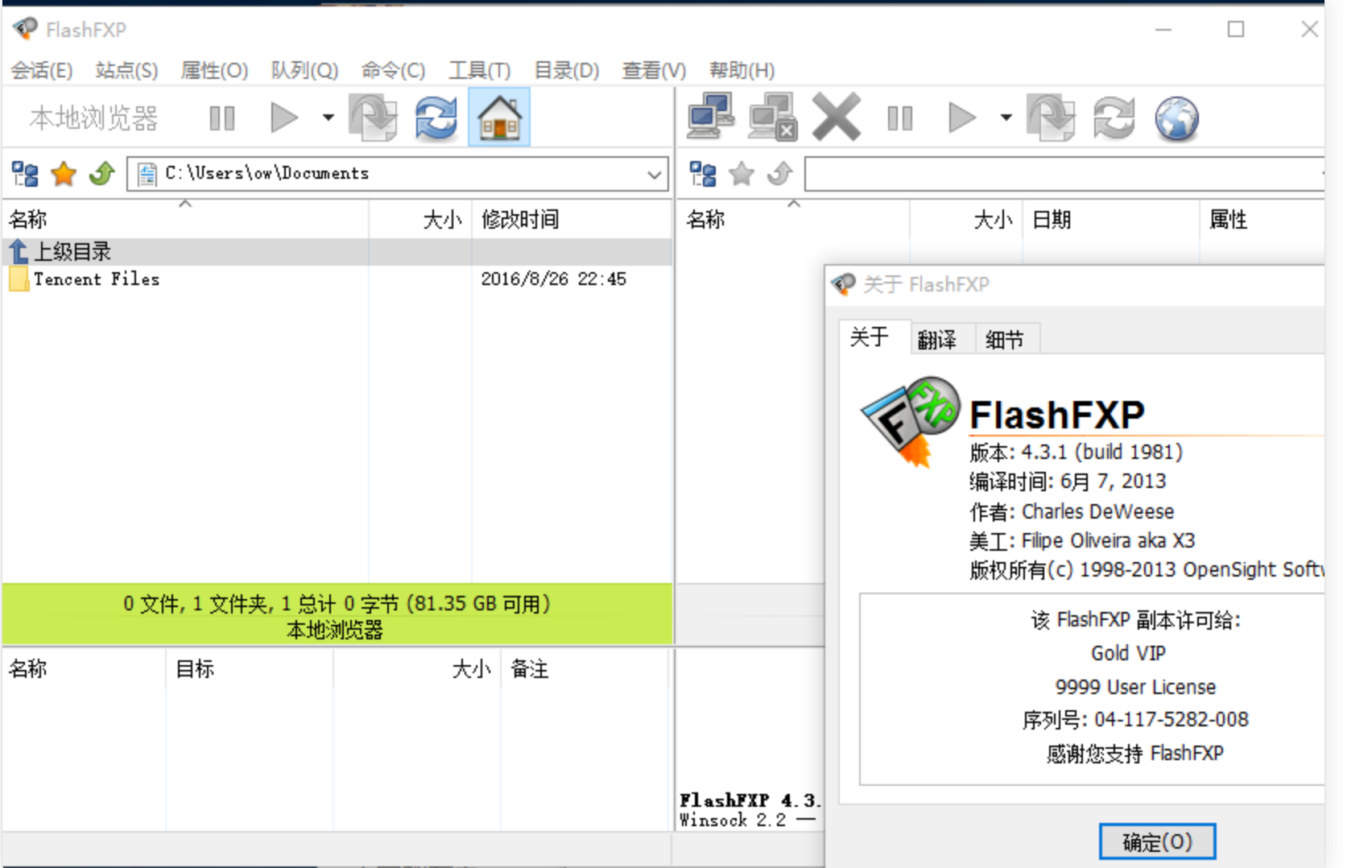This screenshot has width=1372, height=868.
Task: Click FlashFXP icon in main title bar
Action: click(x=25, y=28)
